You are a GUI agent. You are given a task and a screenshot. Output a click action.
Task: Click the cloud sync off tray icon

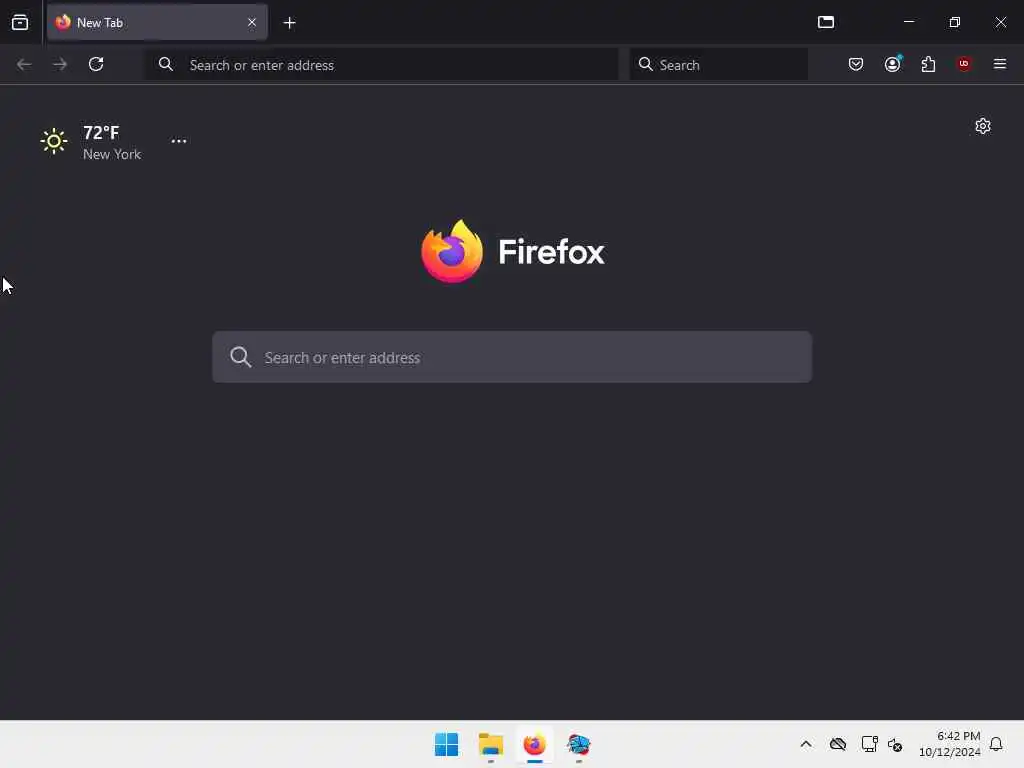point(838,744)
